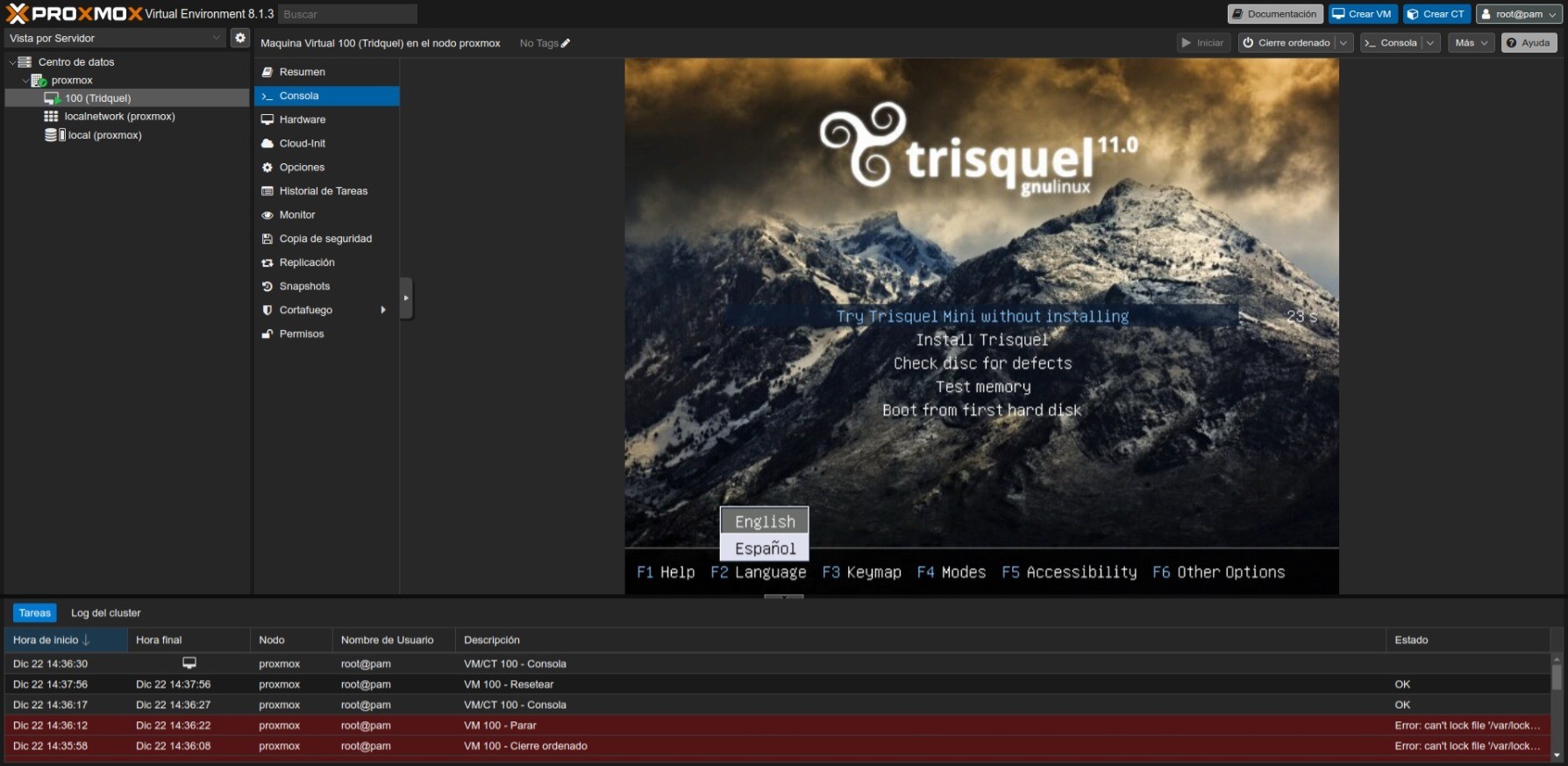Click the localnetwork grid icon
The height and width of the screenshot is (766, 1568).
(51, 116)
